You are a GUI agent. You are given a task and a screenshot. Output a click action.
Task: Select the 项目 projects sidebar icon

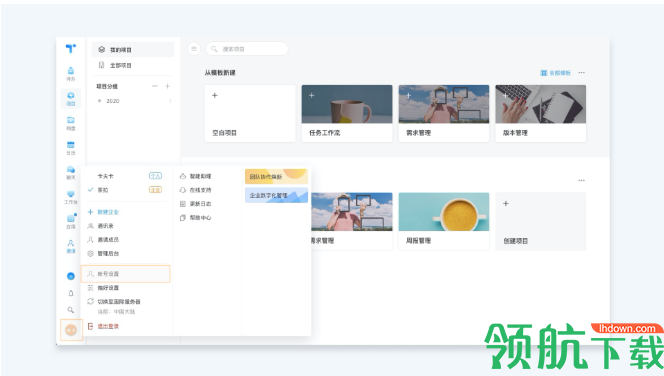71,99
